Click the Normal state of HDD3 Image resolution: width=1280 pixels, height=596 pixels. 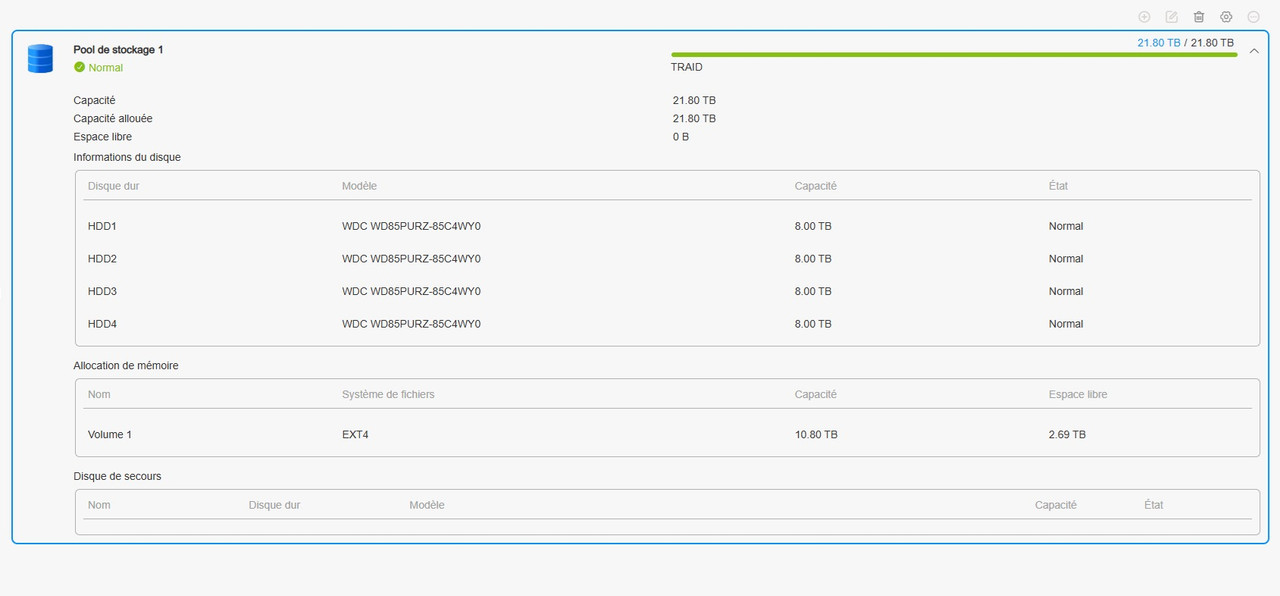click(1066, 292)
